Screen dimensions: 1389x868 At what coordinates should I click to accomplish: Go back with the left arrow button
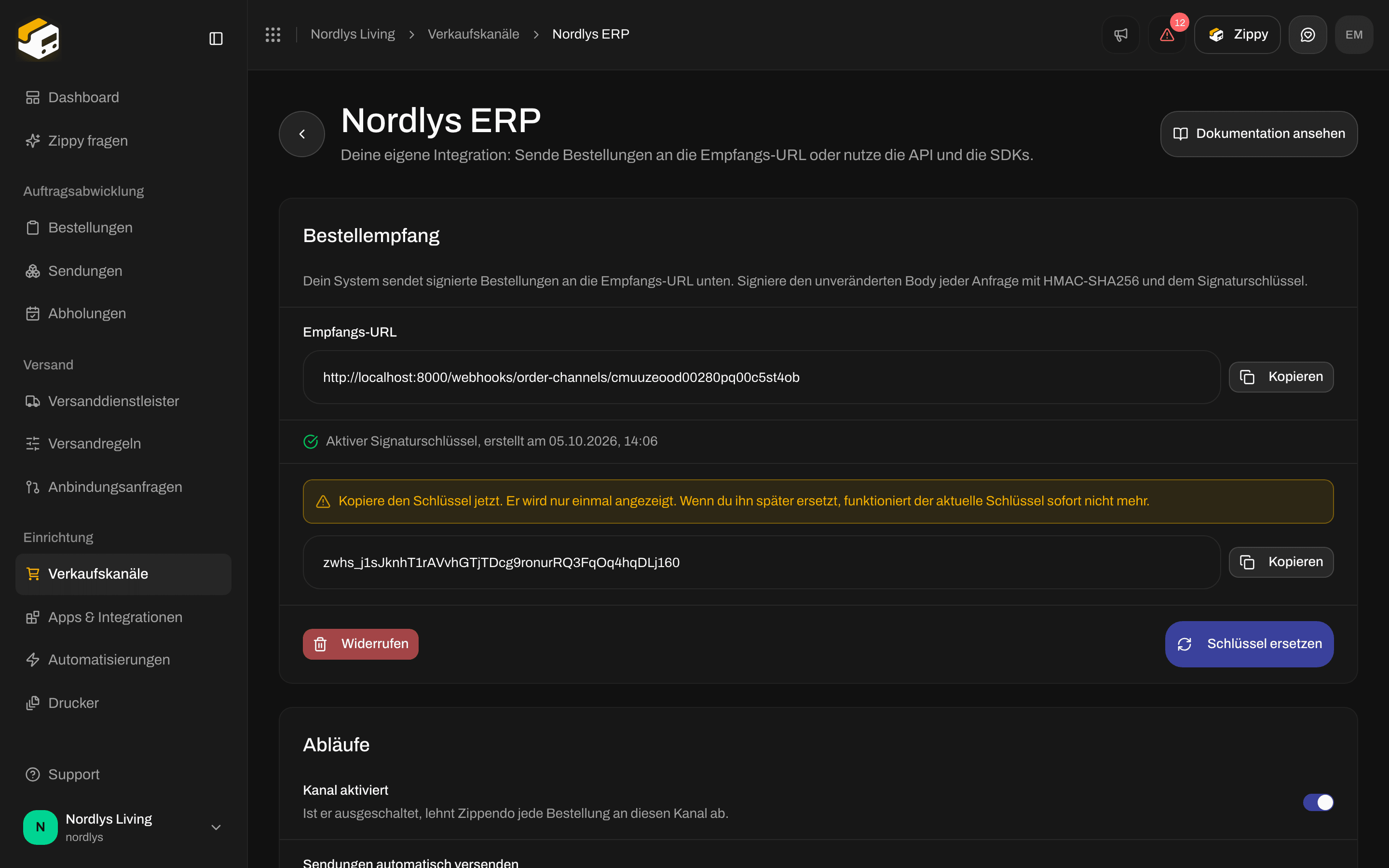302,134
